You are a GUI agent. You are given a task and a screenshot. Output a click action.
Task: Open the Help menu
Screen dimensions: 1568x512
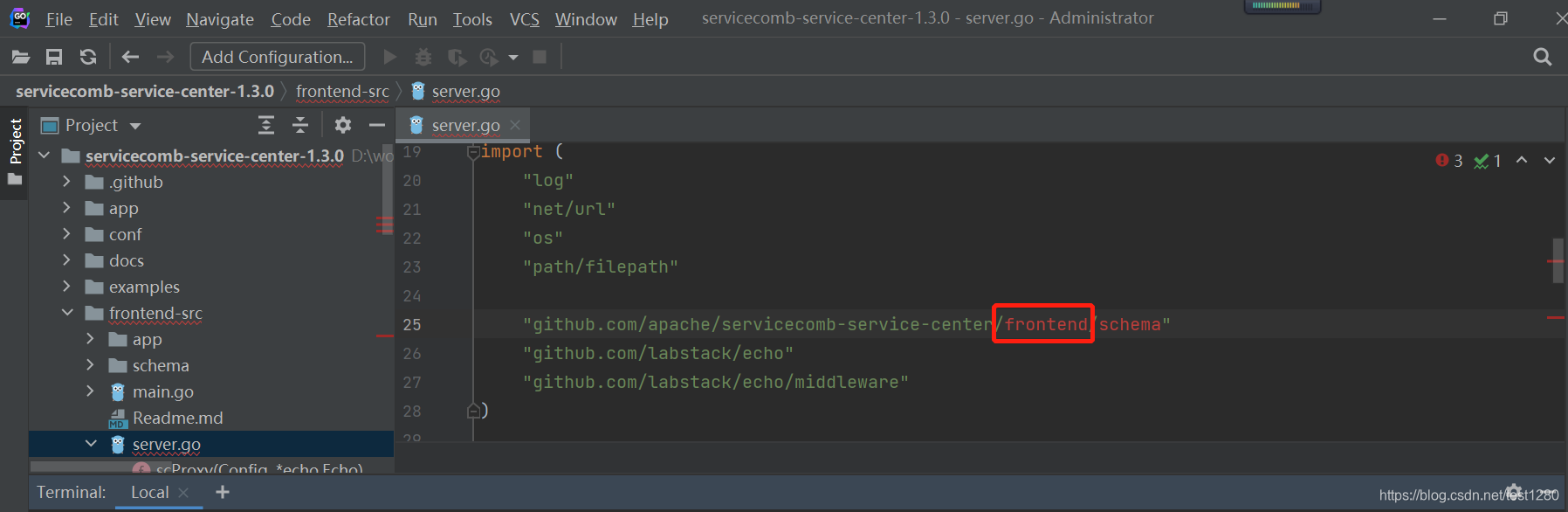point(650,19)
